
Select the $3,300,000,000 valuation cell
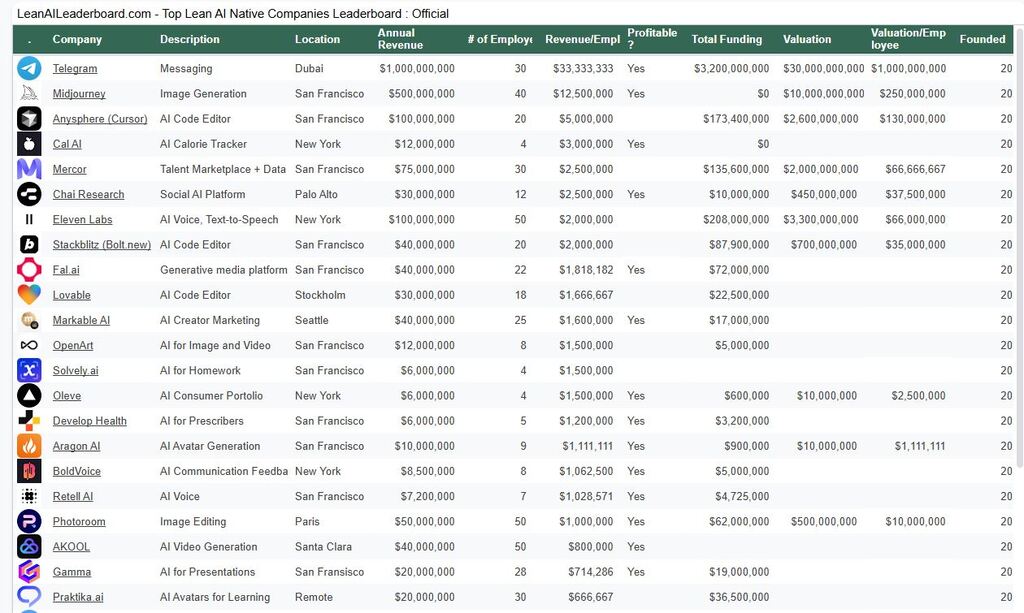[821, 219]
